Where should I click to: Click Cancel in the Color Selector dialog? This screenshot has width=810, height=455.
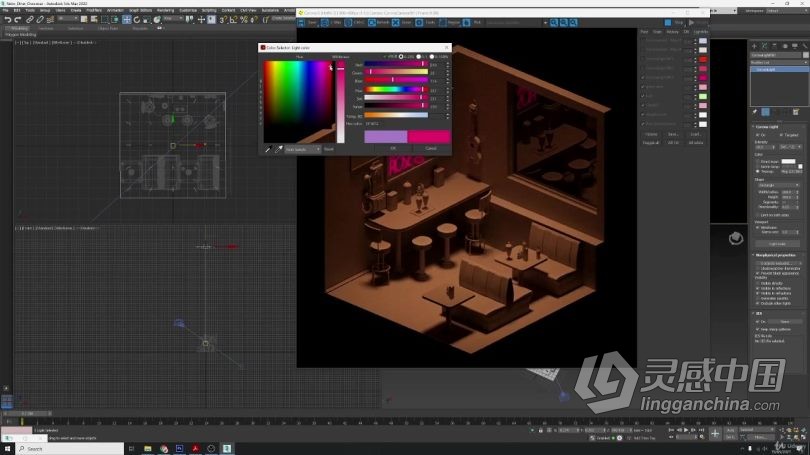point(431,149)
